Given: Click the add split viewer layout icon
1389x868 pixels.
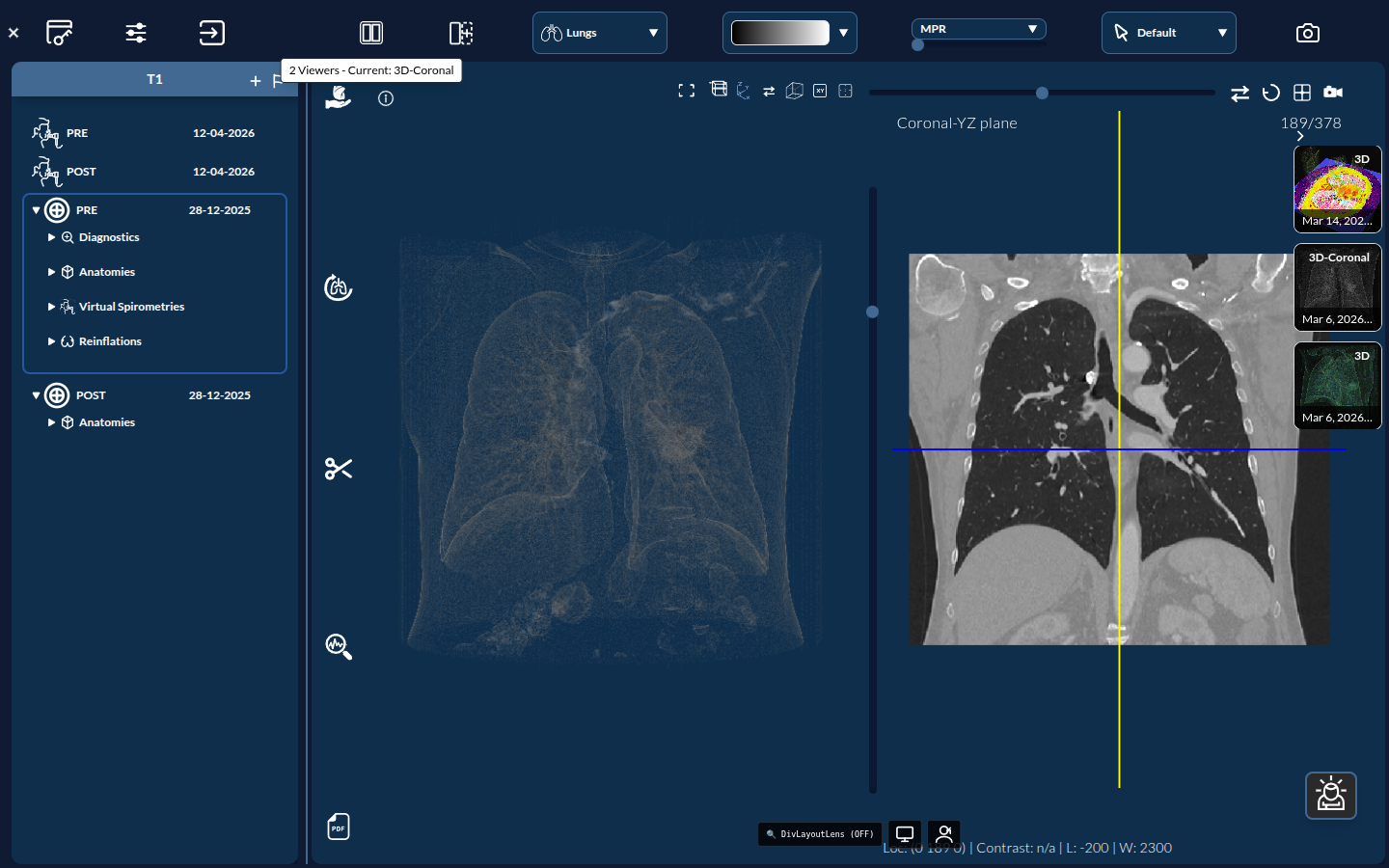Looking at the screenshot, I should click(x=461, y=33).
